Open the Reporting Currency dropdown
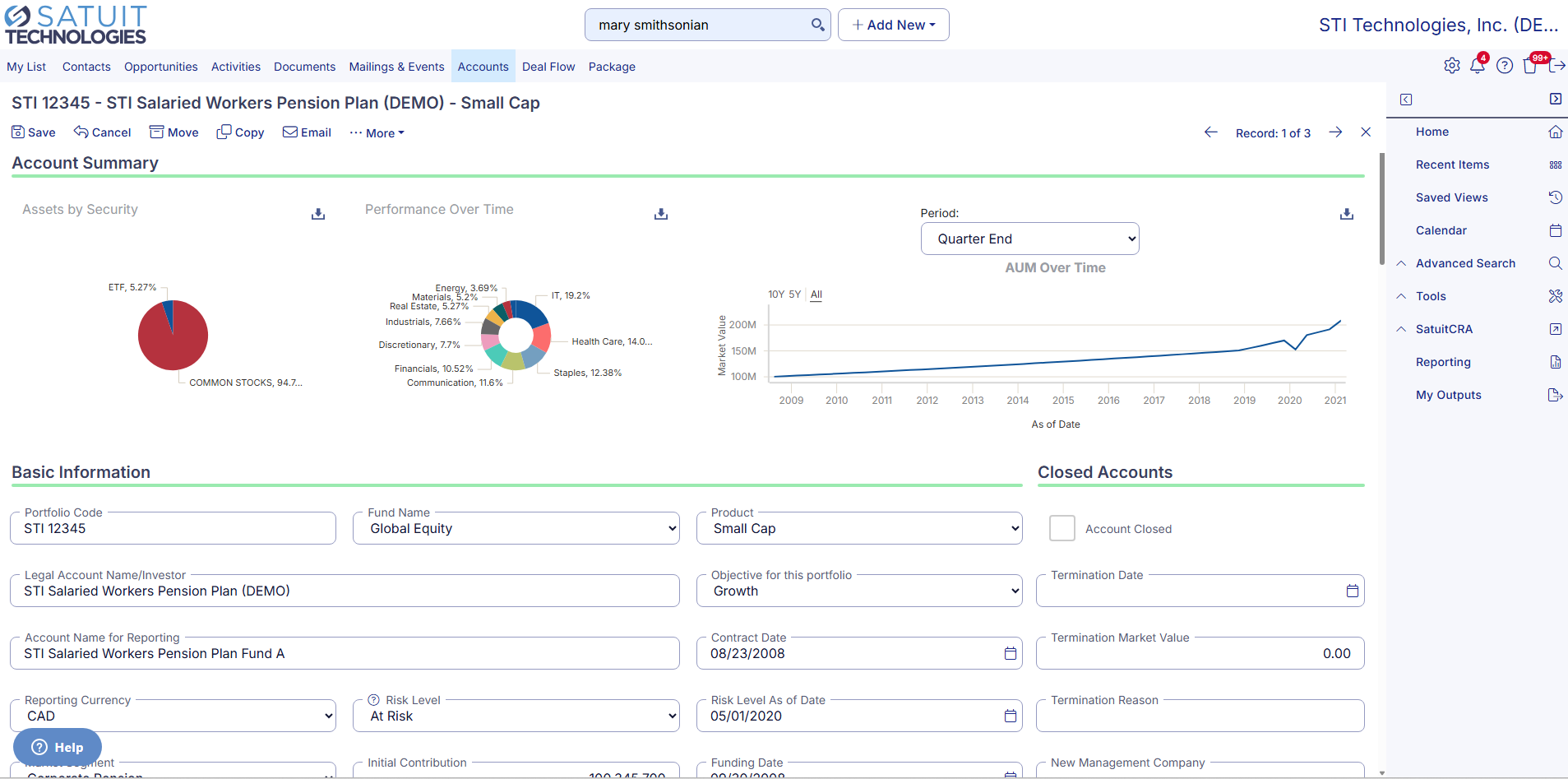The image size is (1568, 779). pyautogui.click(x=173, y=716)
